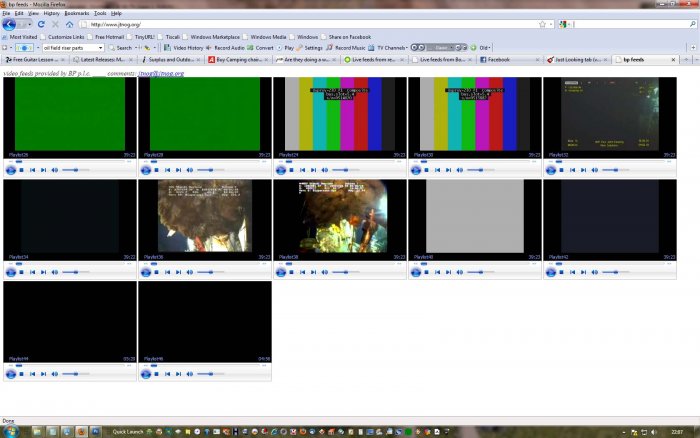
Task: Toggle mute on the Playlist44 player
Action: [x=57, y=374]
